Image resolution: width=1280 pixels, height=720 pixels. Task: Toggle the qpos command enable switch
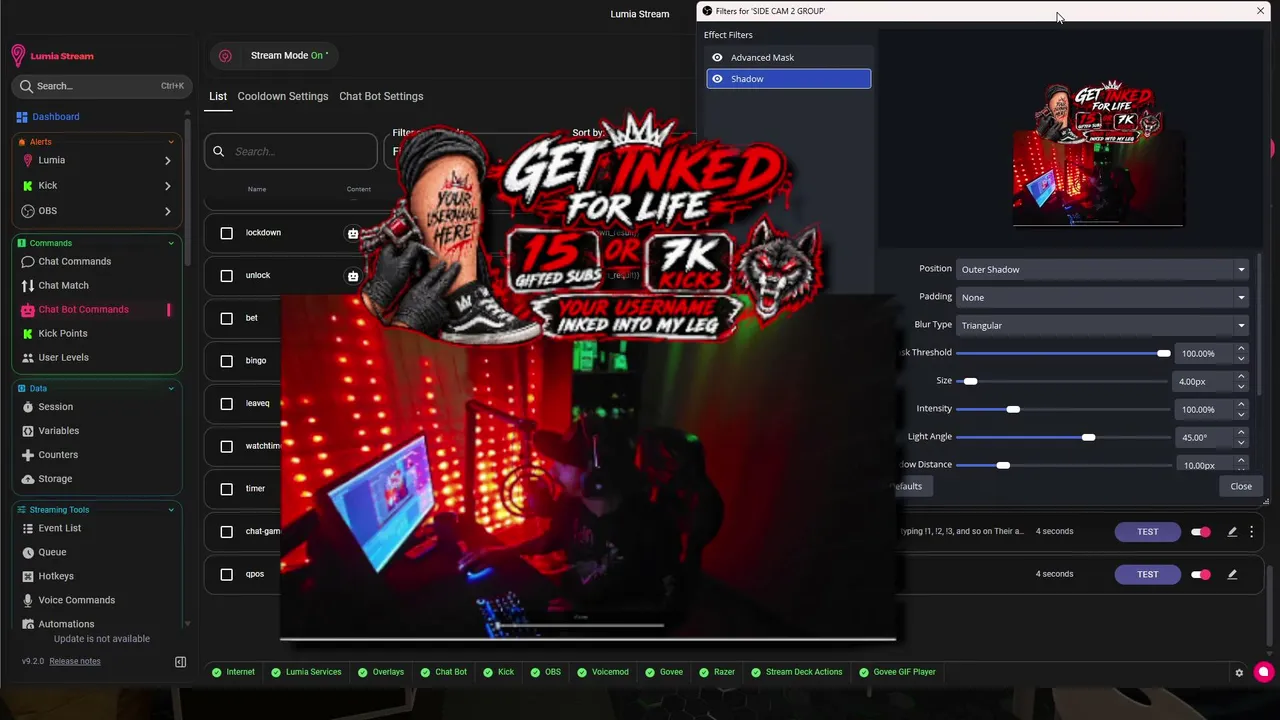1201,575
